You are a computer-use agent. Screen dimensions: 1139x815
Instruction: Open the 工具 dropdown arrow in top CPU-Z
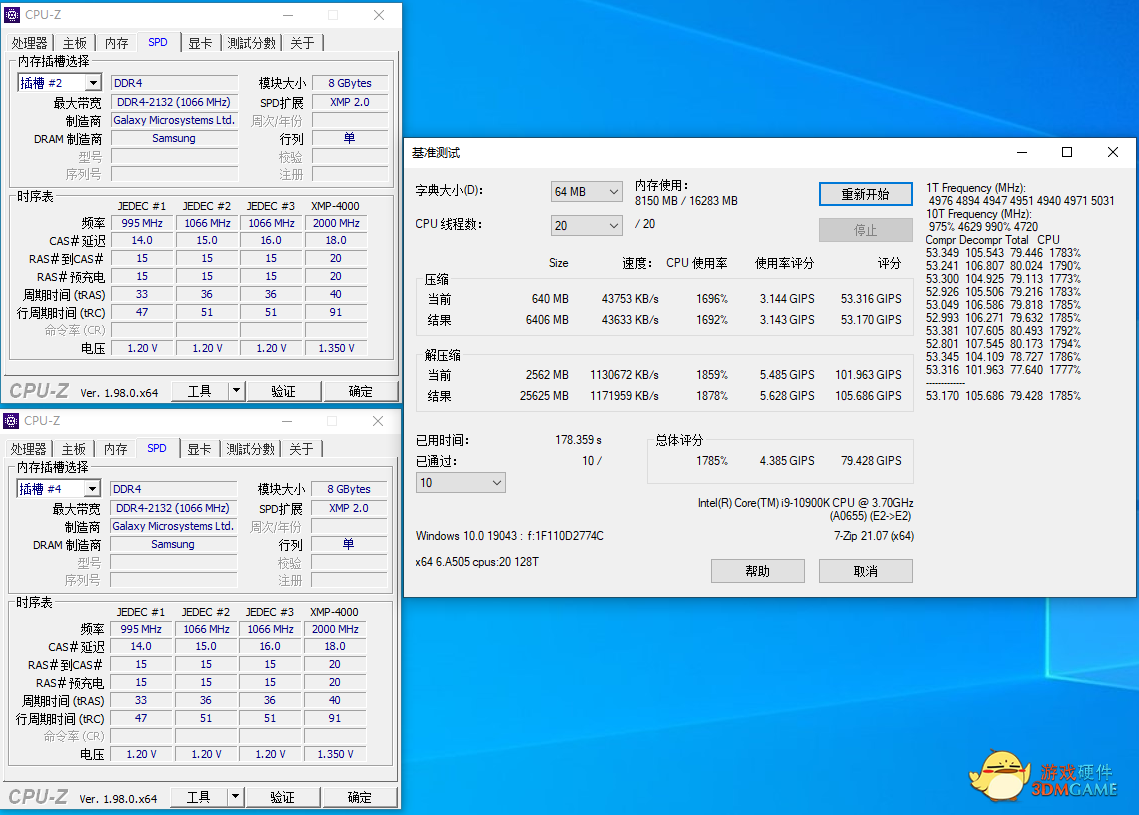(x=236, y=391)
